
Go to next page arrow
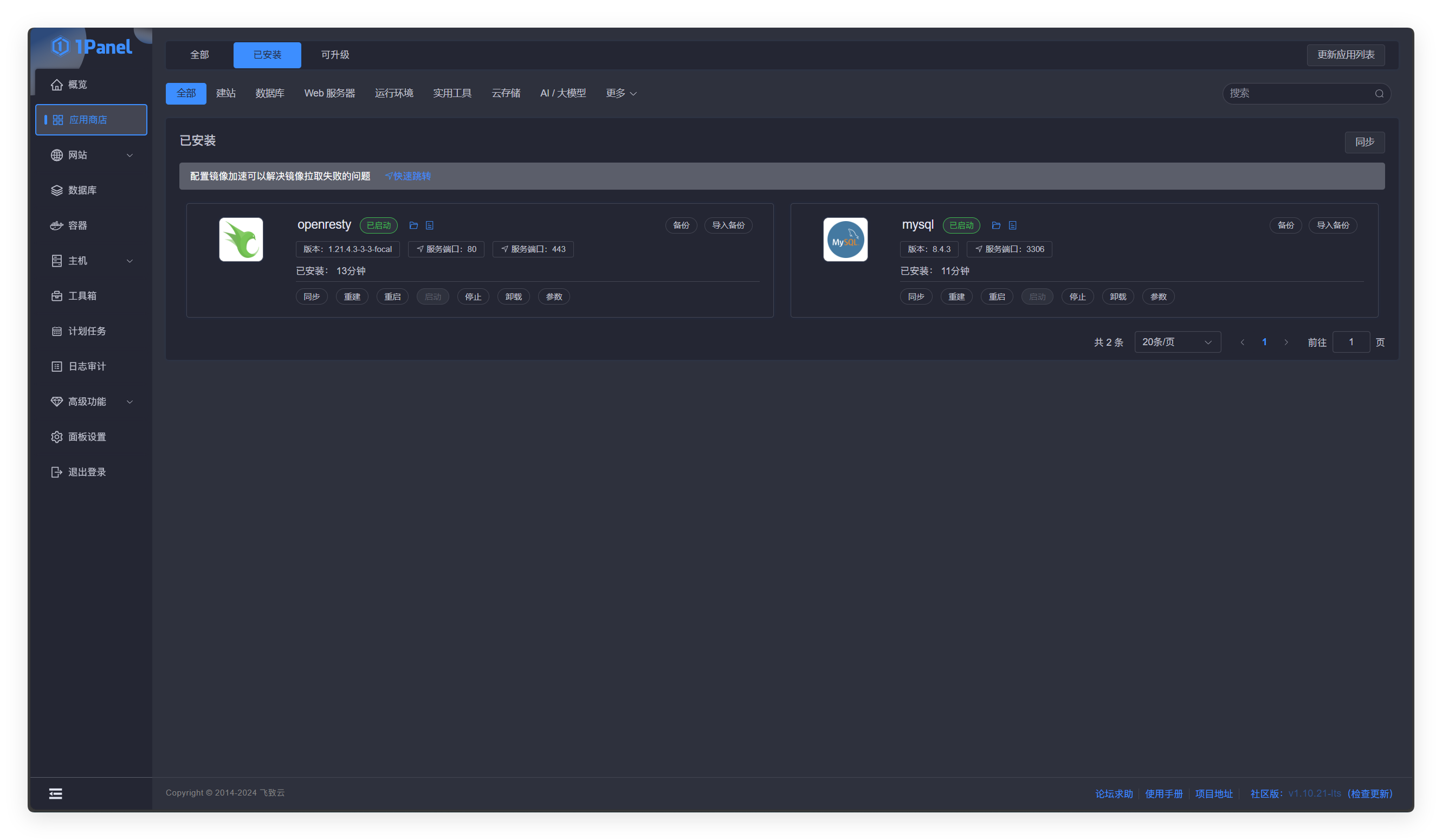pyautogui.click(x=1286, y=342)
